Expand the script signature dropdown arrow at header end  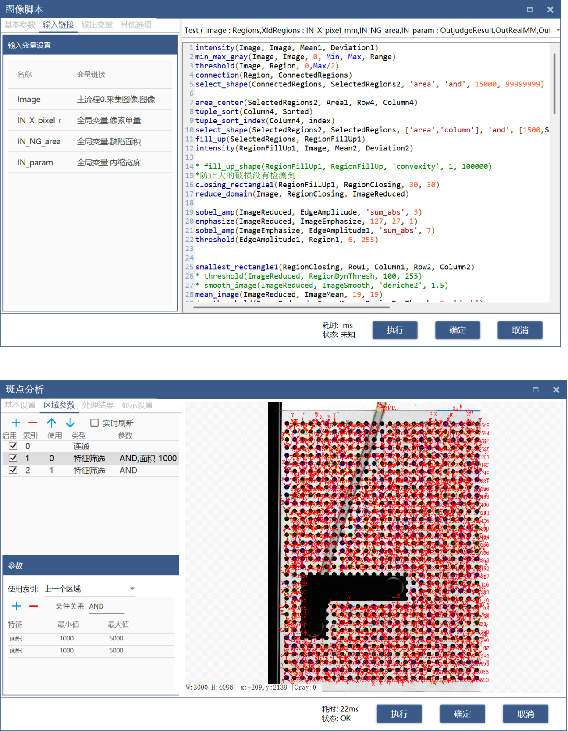[558, 30]
